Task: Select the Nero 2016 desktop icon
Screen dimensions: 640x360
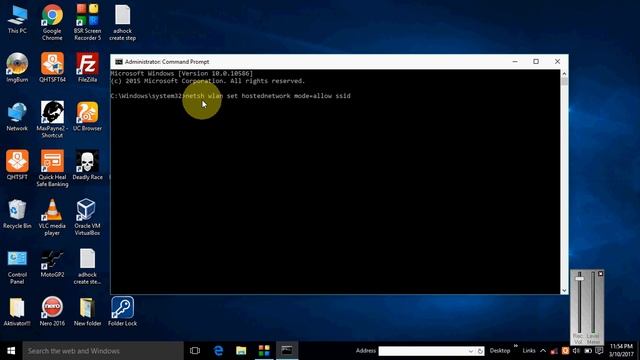Action: click(x=52, y=312)
